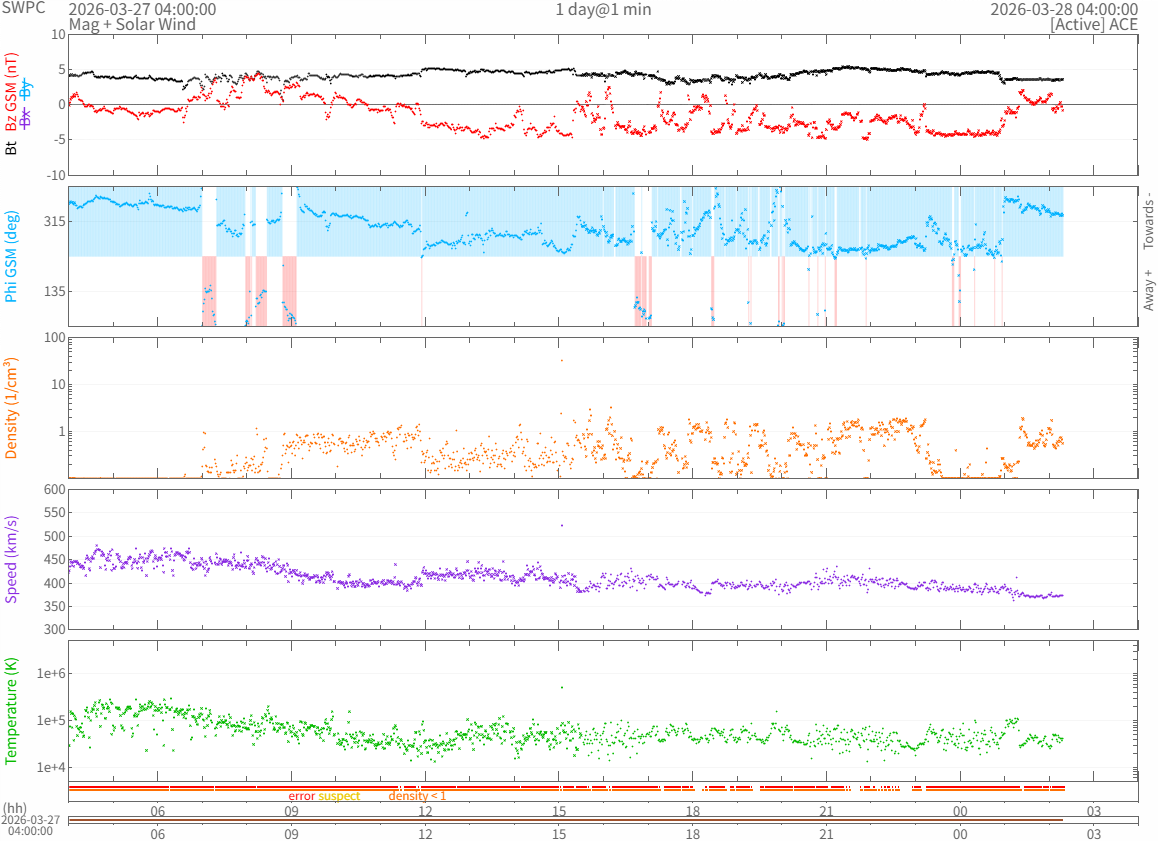
Task: Open the '[Active] ACE' source selector
Action: click(x=1094, y=23)
